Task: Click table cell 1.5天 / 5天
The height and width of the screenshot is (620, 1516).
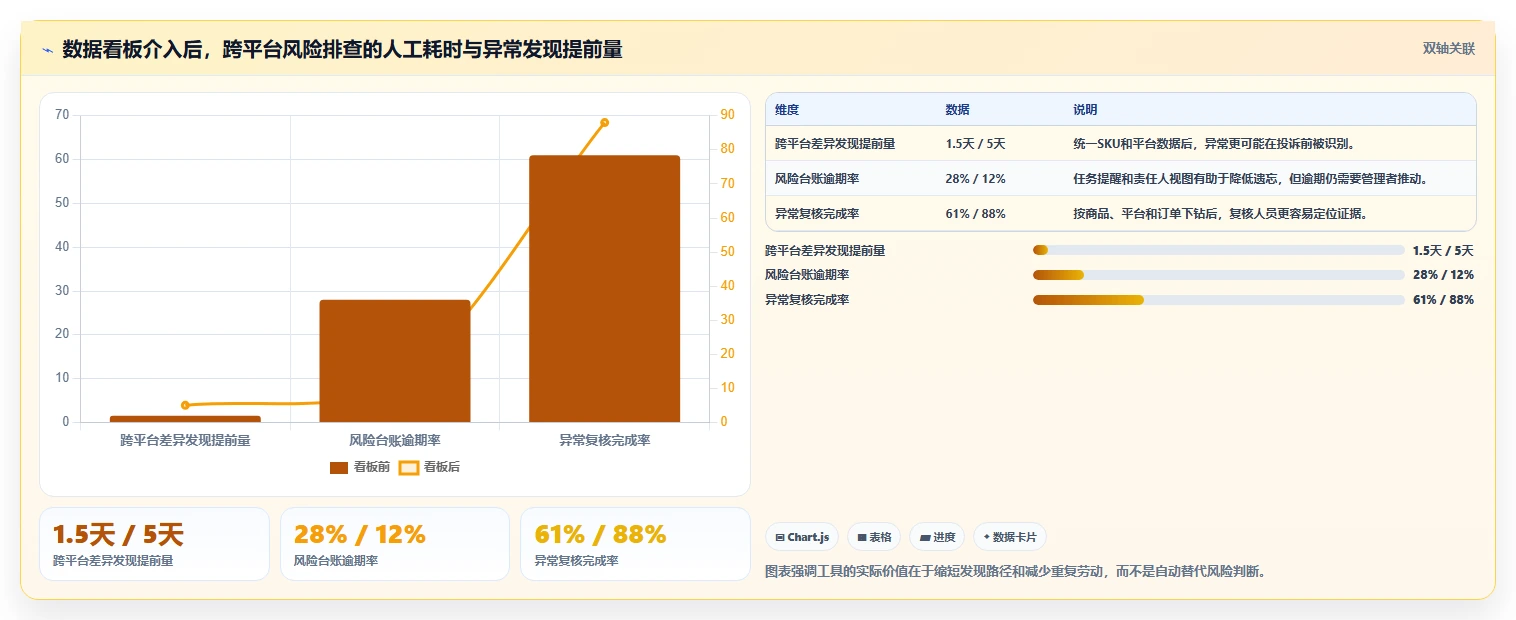Action: click(975, 144)
